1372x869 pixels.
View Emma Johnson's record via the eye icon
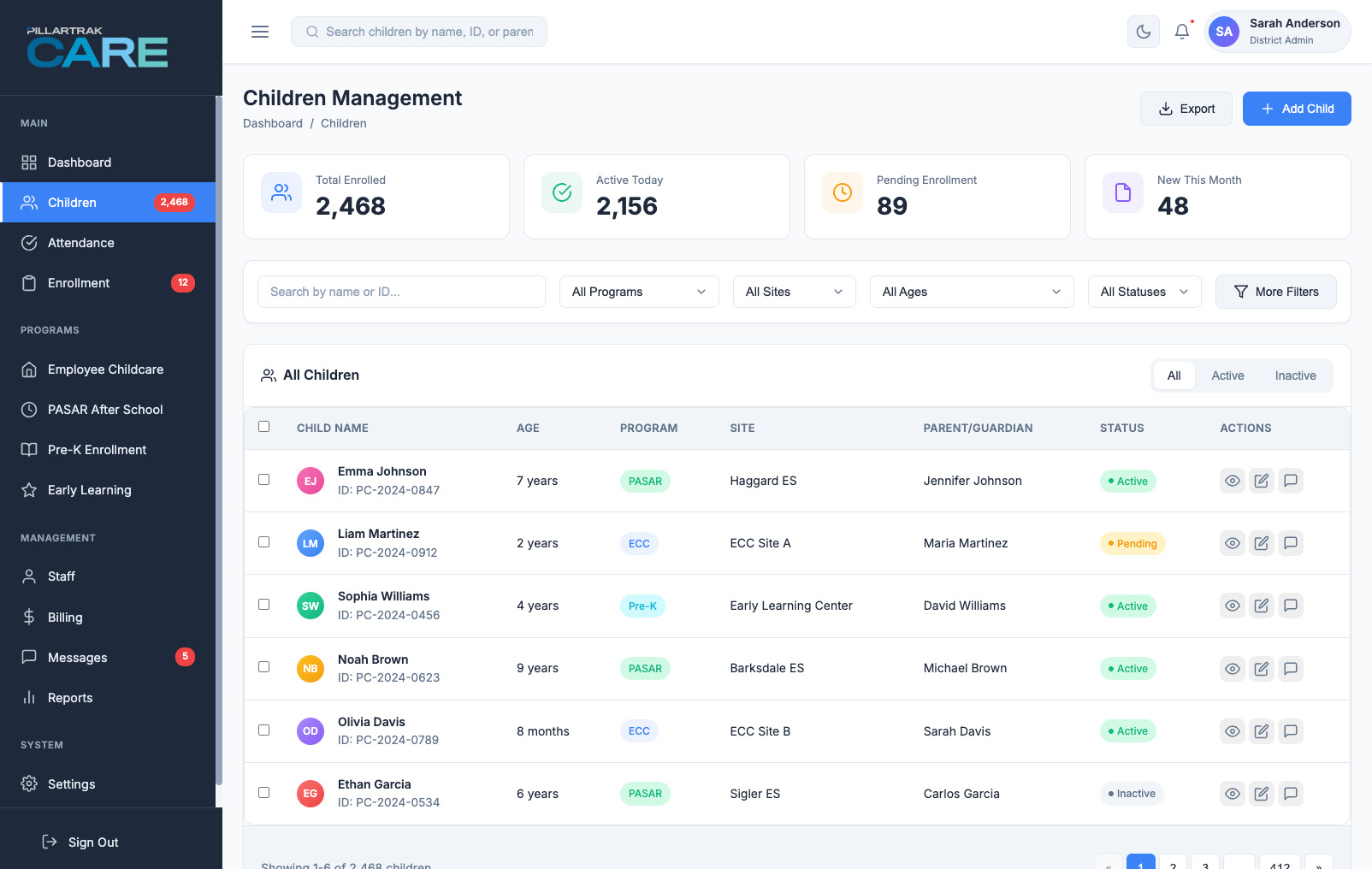tap(1232, 481)
